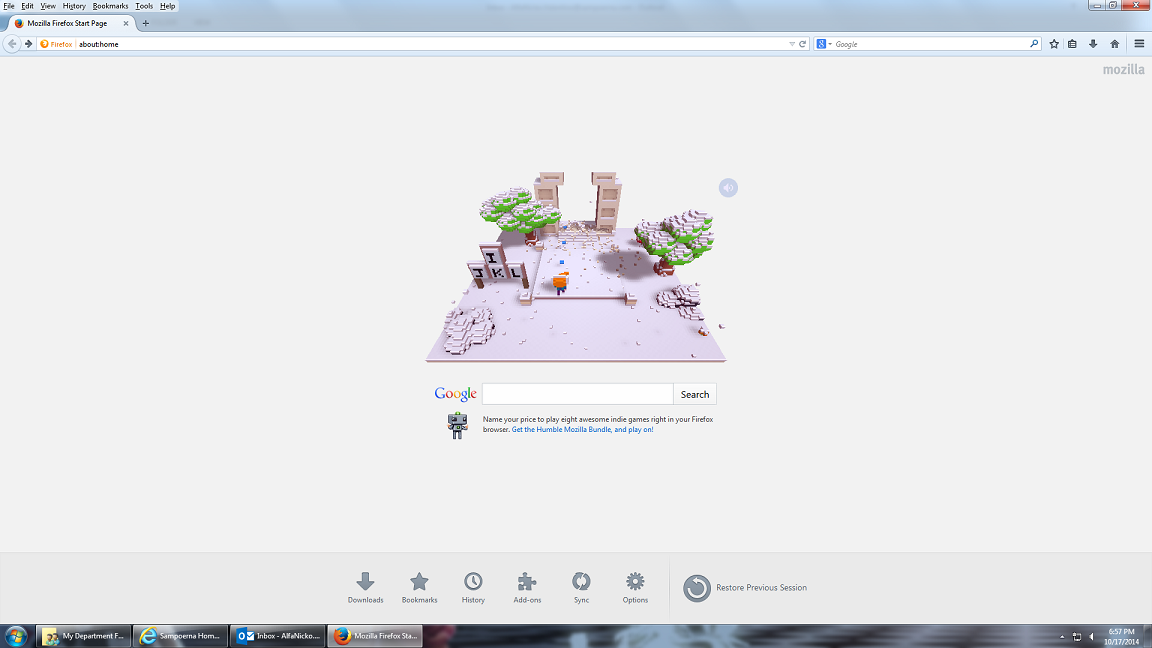The height and width of the screenshot is (648, 1152).
Task: Click the toolbar search magnifier icon
Action: 1034,44
